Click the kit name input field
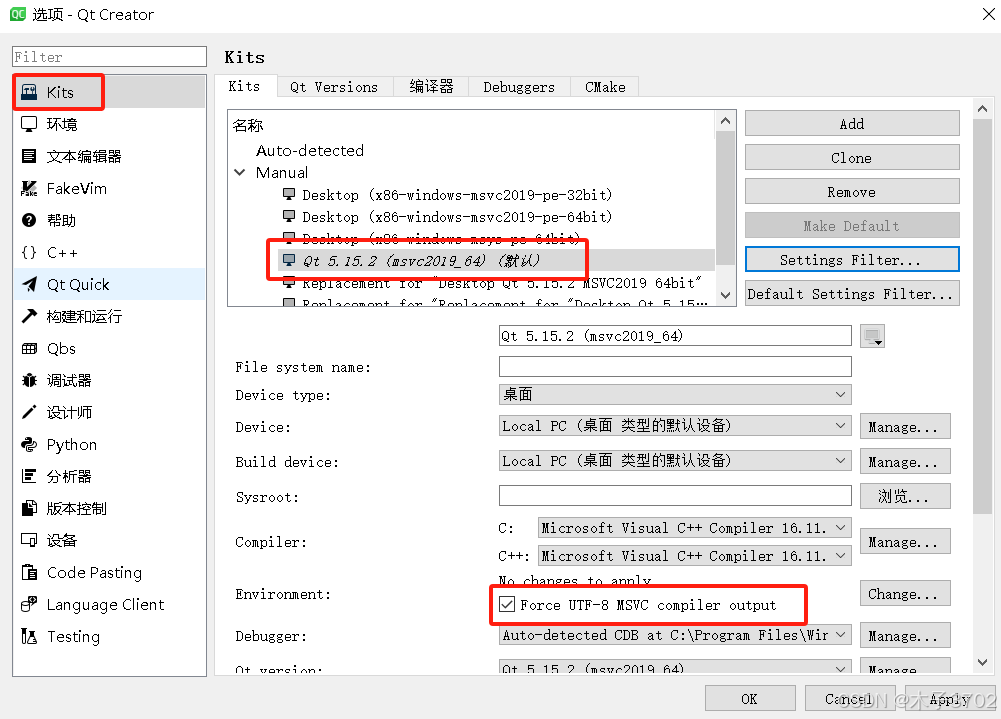 coord(675,336)
